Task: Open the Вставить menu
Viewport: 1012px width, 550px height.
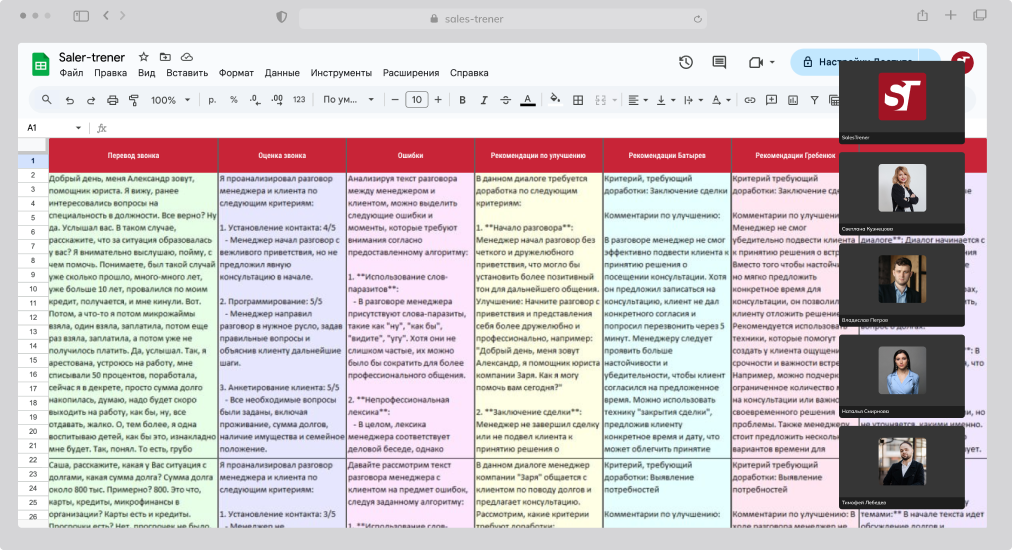Action: click(x=187, y=73)
